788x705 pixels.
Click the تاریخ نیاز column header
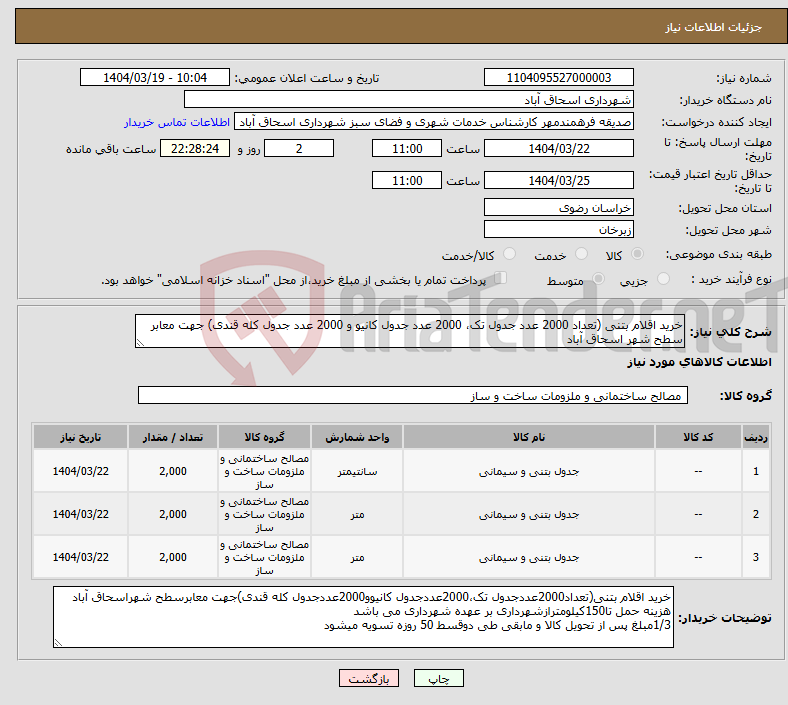click(80, 437)
